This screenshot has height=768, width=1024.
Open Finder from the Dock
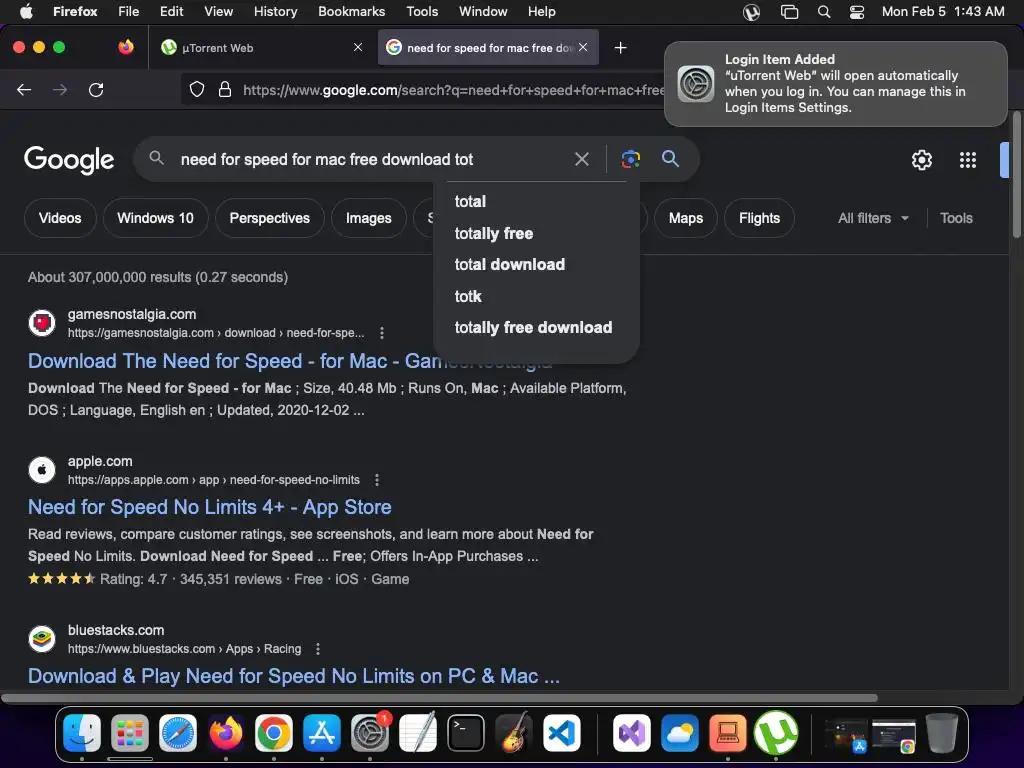82,733
